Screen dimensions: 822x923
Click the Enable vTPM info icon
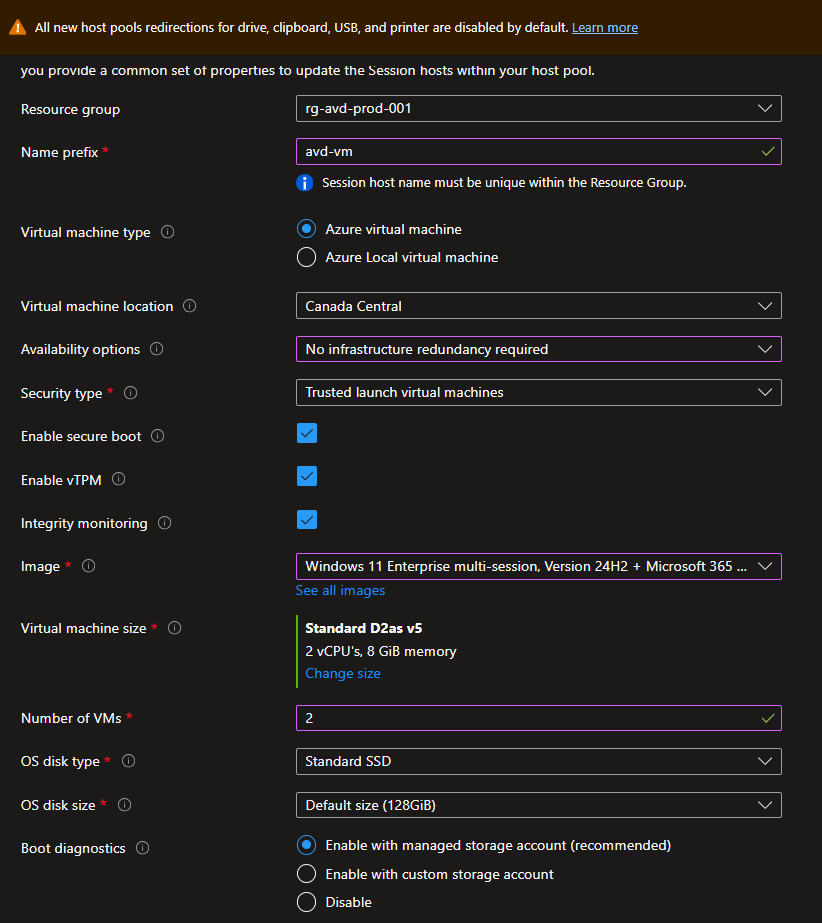(x=118, y=479)
